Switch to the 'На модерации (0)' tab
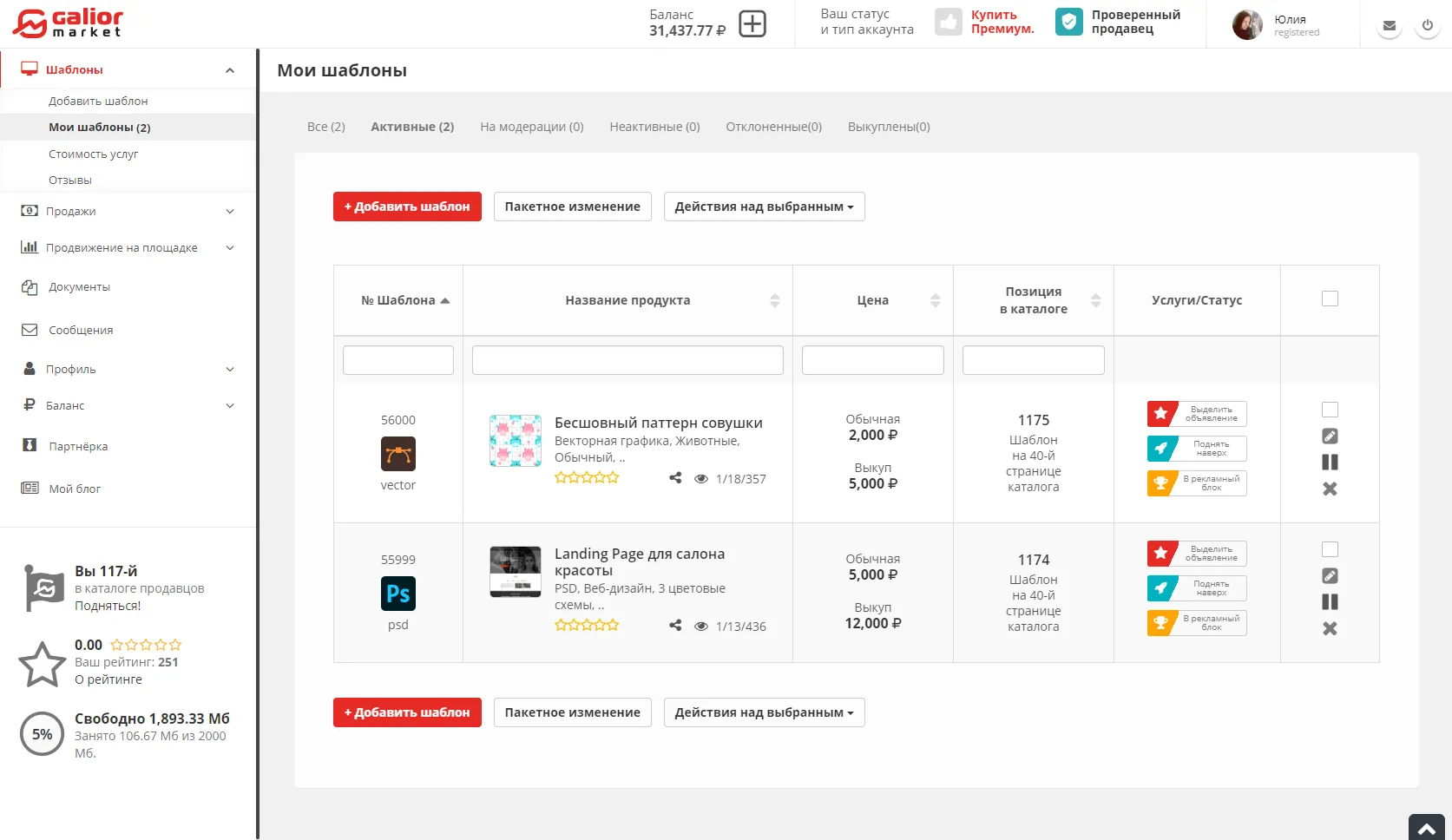Viewport: 1452px width, 840px height. [531, 127]
